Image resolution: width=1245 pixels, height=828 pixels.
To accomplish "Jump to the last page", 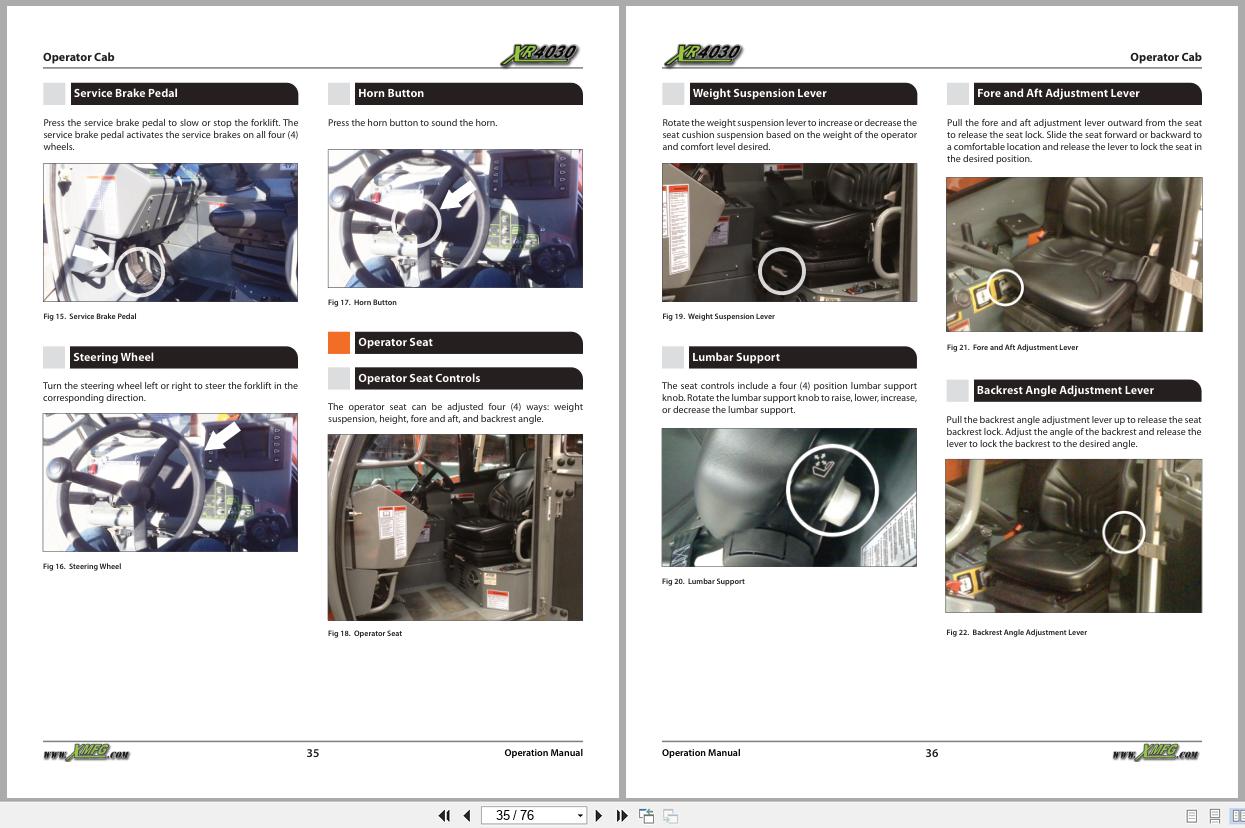I will pos(622,816).
